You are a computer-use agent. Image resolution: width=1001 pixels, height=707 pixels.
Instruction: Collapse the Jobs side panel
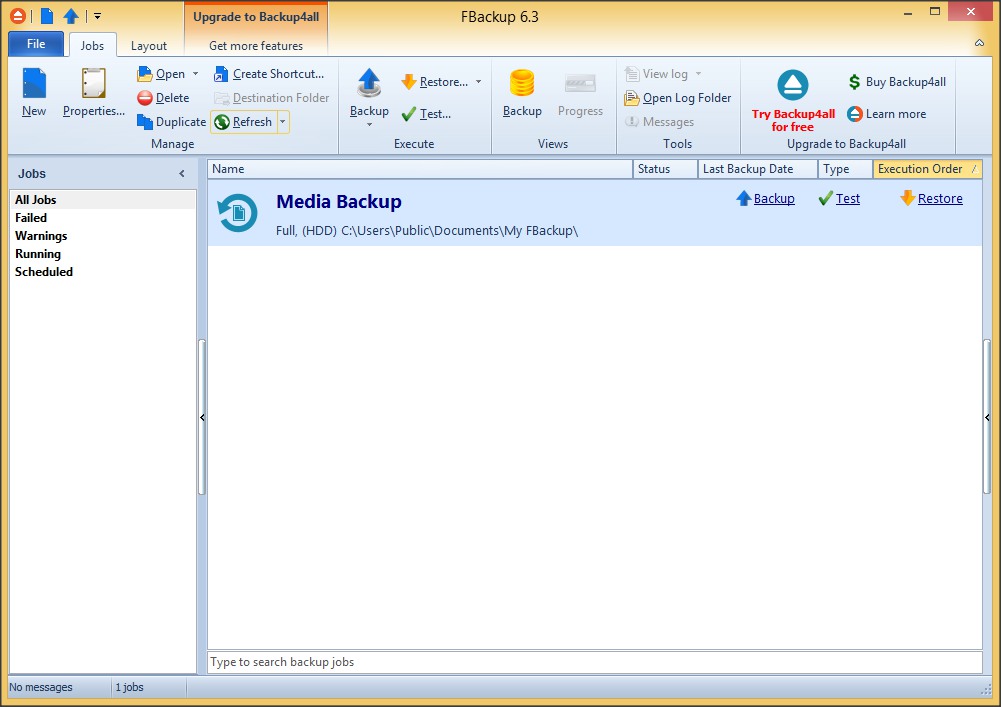[182, 174]
